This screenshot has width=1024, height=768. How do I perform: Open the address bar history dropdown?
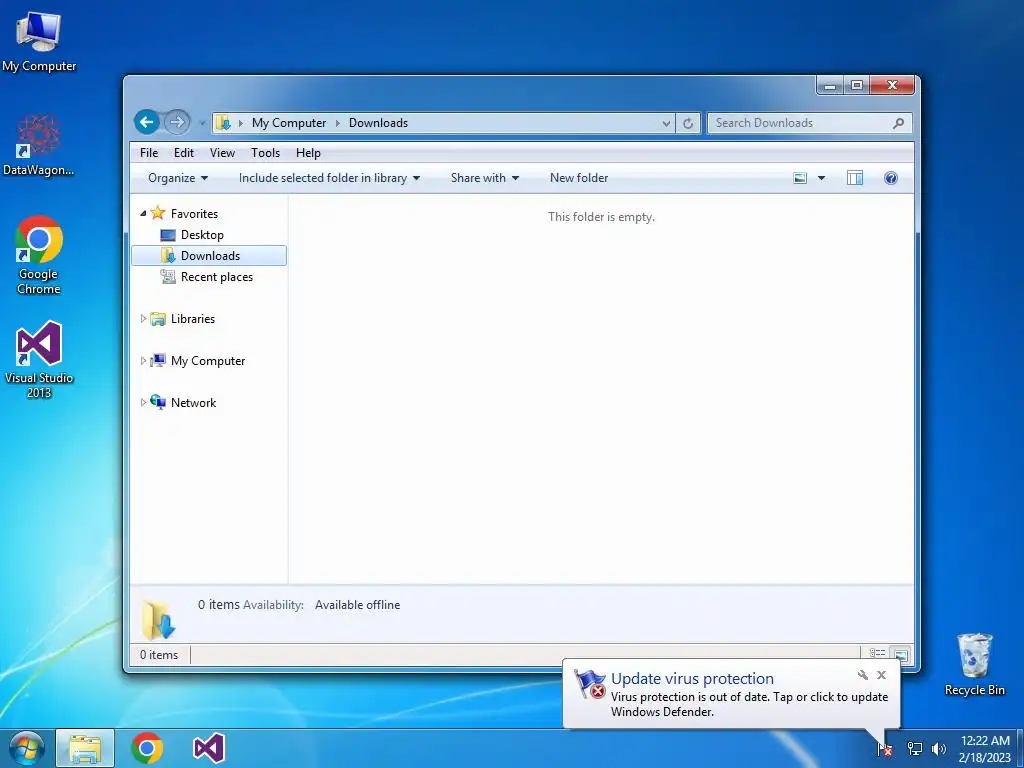point(665,123)
